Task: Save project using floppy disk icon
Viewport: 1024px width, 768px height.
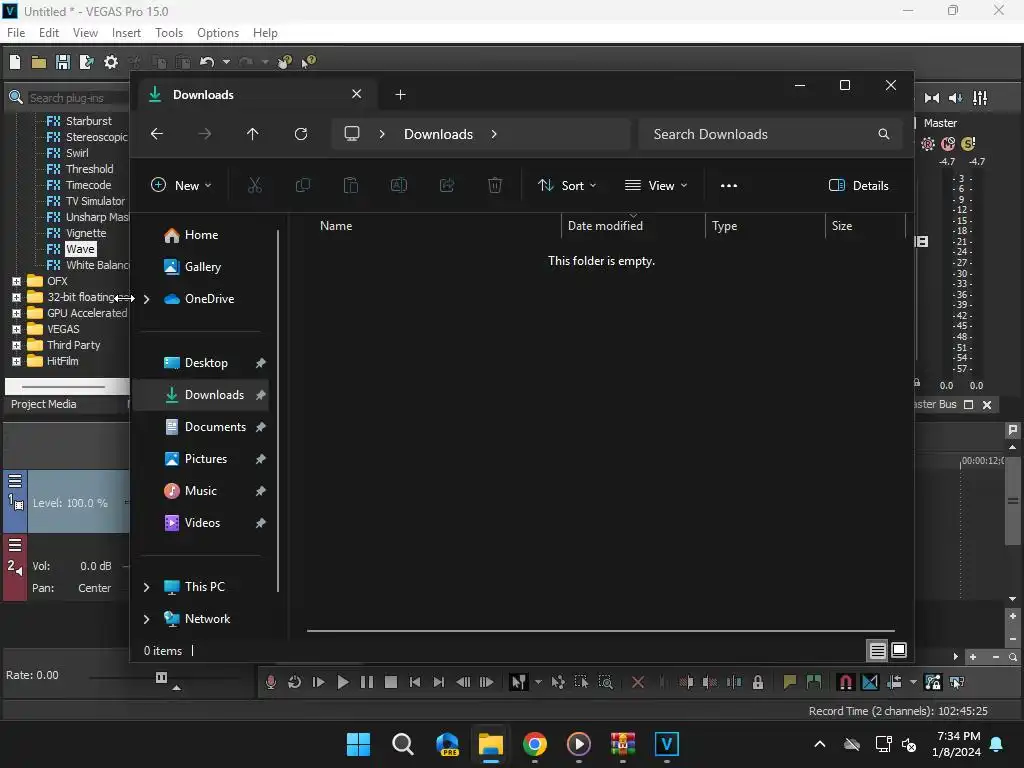Action: pyautogui.click(x=63, y=62)
